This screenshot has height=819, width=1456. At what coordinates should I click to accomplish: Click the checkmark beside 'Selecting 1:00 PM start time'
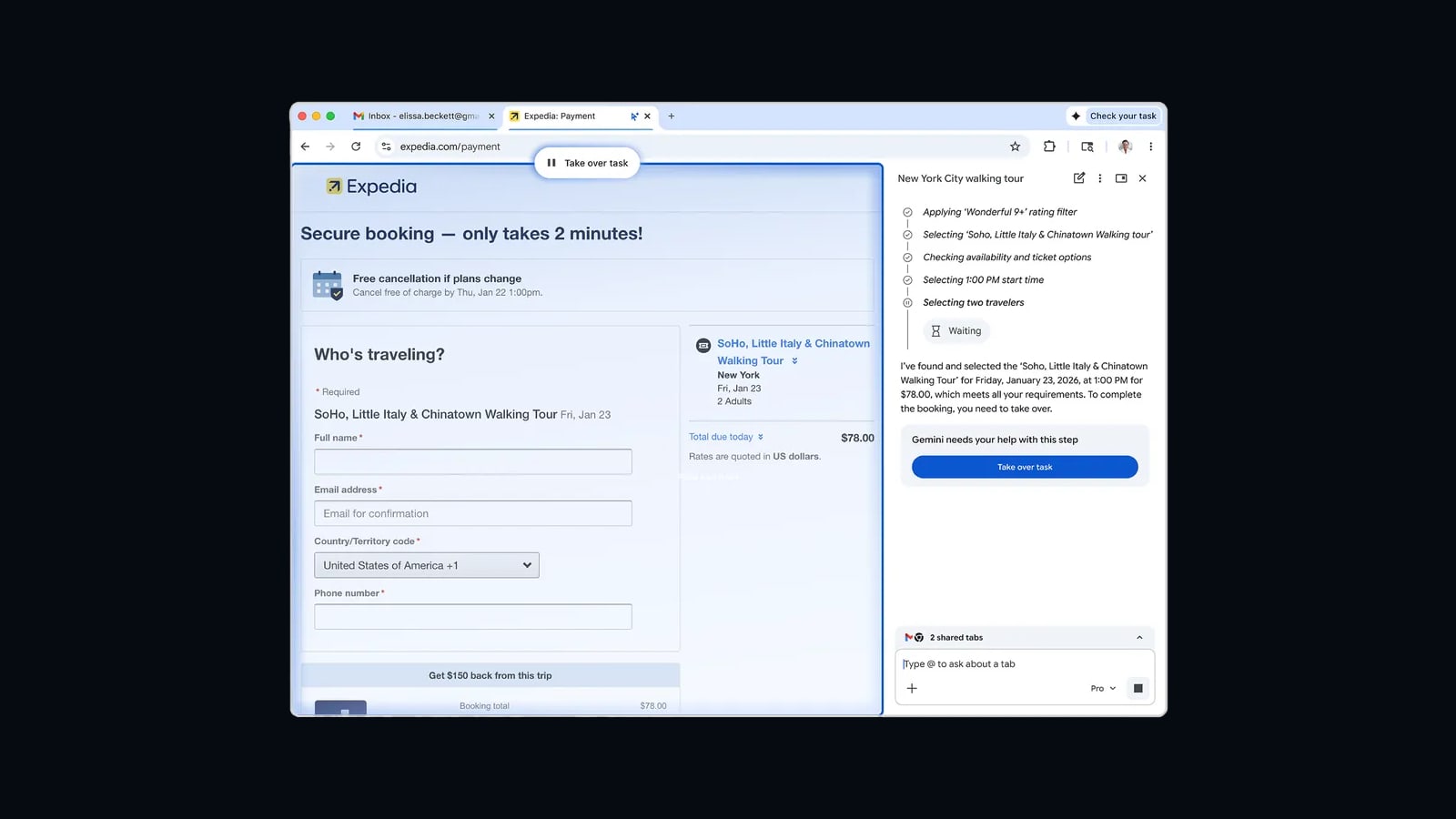click(907, 279)
